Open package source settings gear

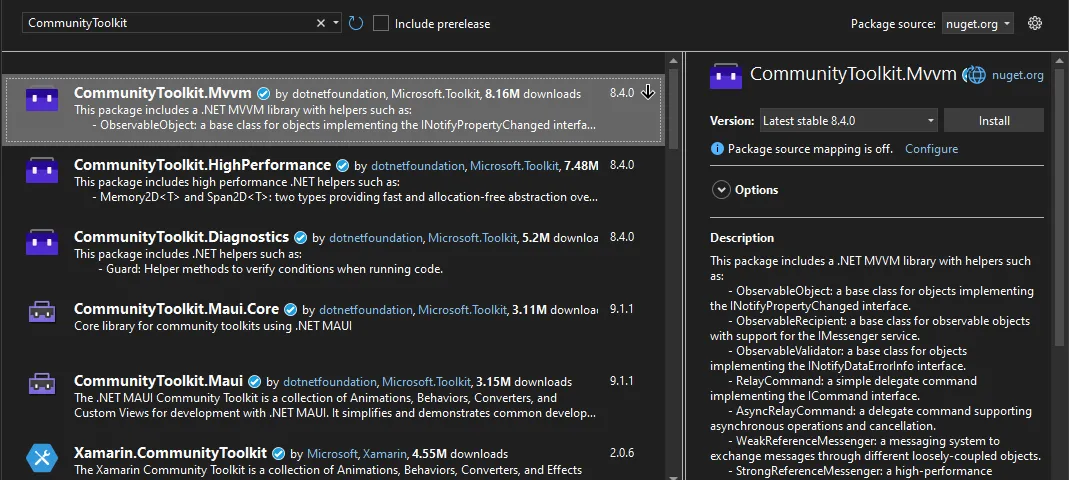tap(1035, 23)
